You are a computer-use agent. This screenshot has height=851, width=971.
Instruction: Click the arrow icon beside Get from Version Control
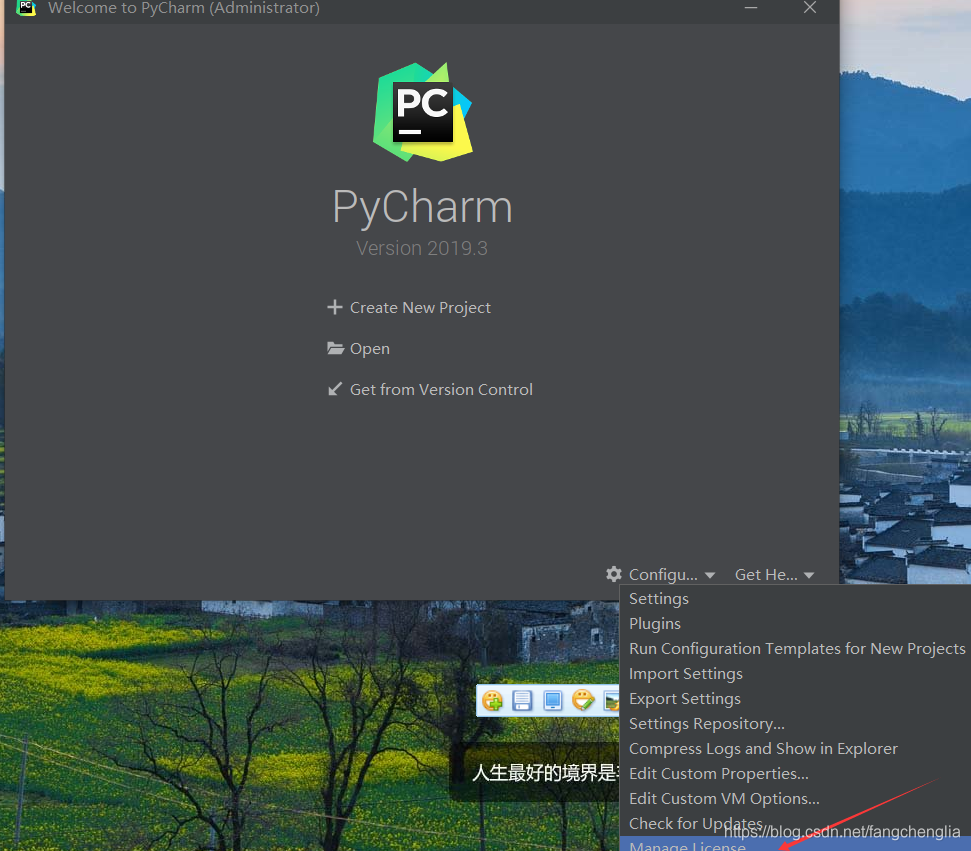click(x=334, y=389)
